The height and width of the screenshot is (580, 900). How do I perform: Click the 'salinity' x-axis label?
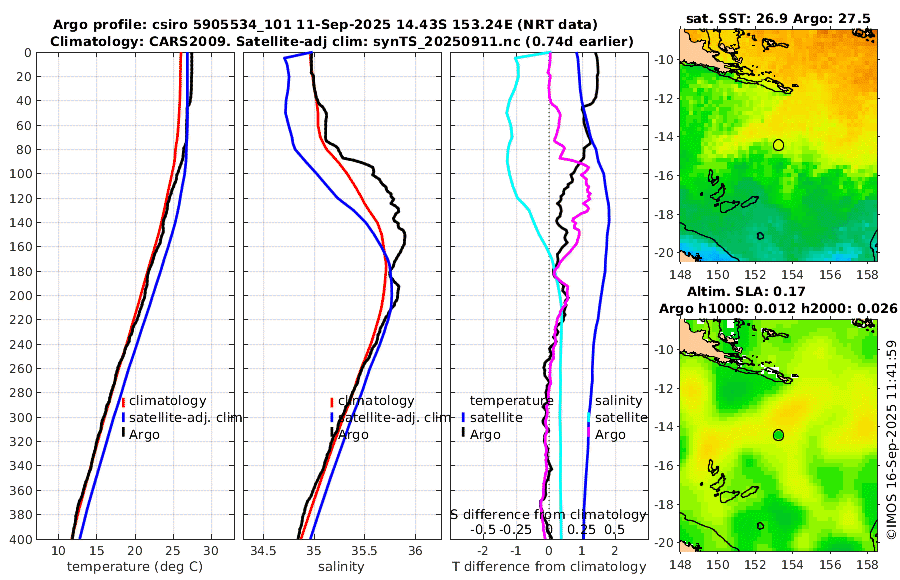pyautogui.click(x=342, y=567)
